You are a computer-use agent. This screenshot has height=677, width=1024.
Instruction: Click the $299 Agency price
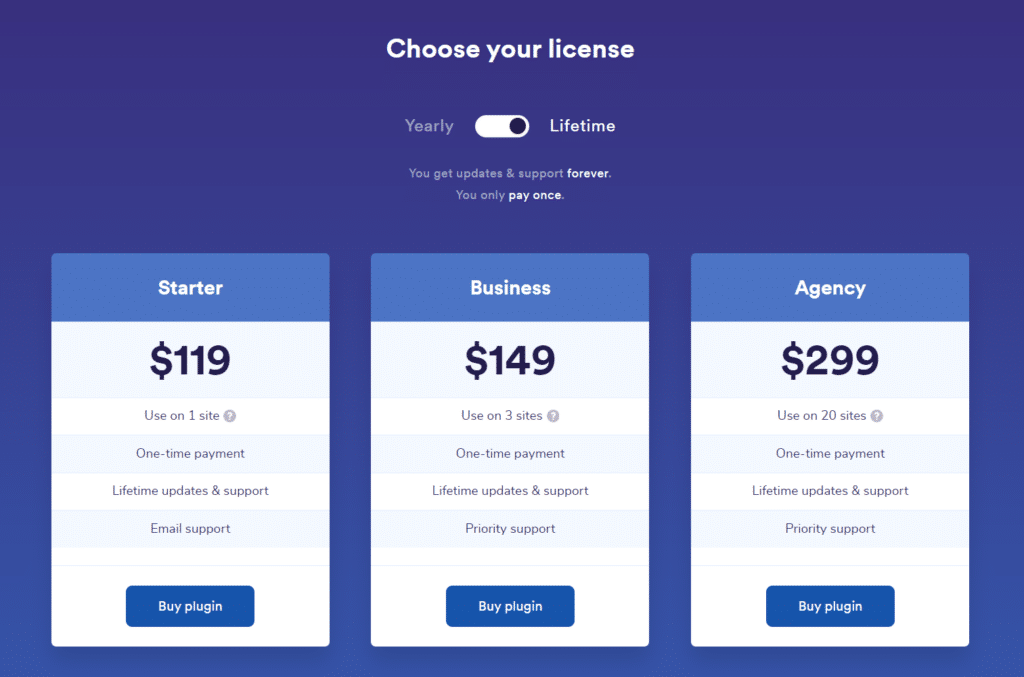(830, 360)
